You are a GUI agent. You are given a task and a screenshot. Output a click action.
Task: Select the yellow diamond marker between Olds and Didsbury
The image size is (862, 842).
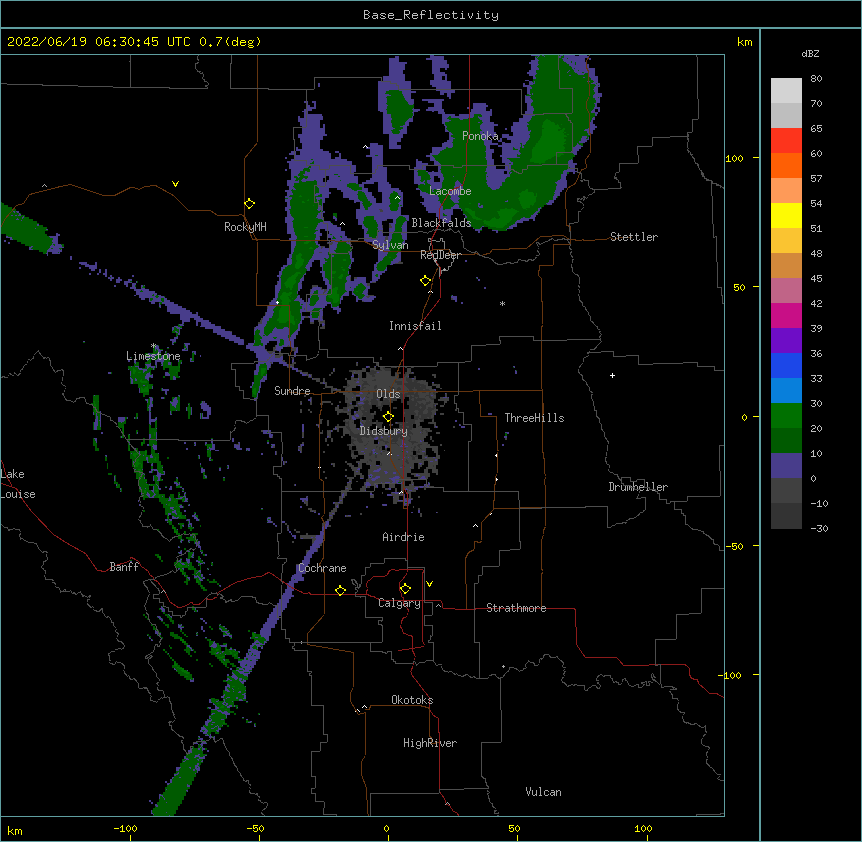point(388,417)
